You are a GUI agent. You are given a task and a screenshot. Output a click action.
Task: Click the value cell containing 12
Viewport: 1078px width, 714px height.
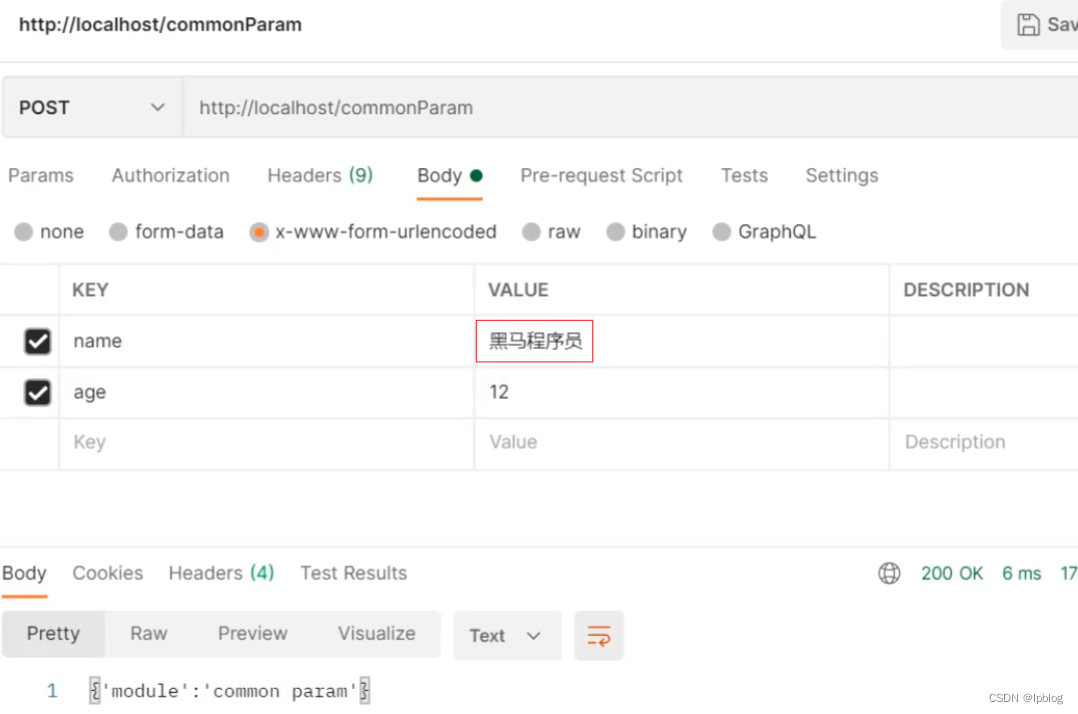tap(681, 392)
